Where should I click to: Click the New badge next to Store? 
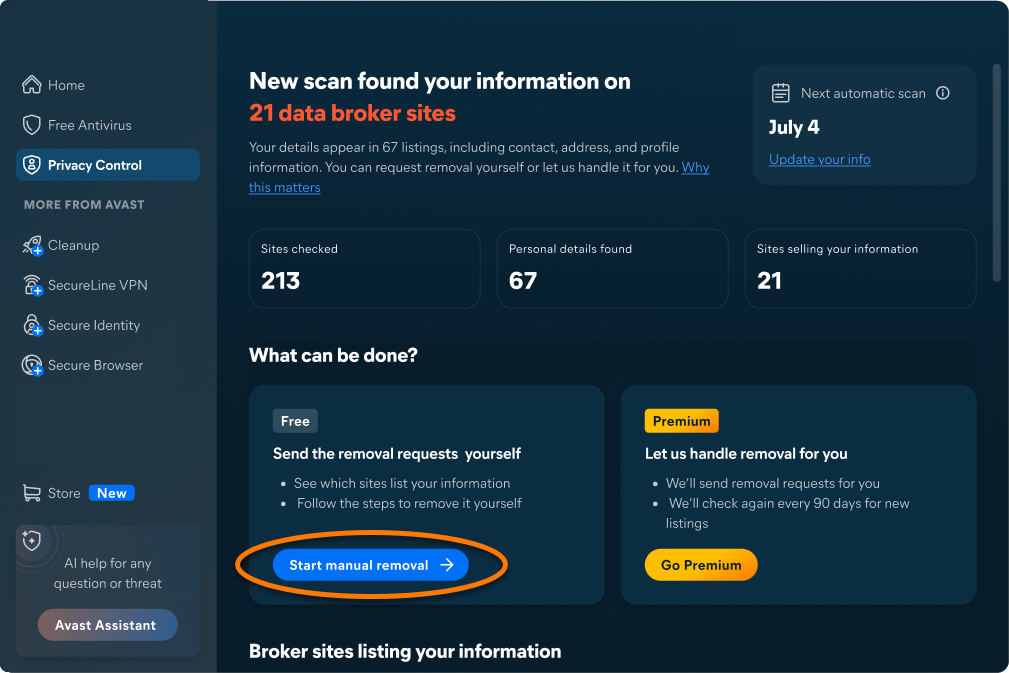click(x=111, y=493)
